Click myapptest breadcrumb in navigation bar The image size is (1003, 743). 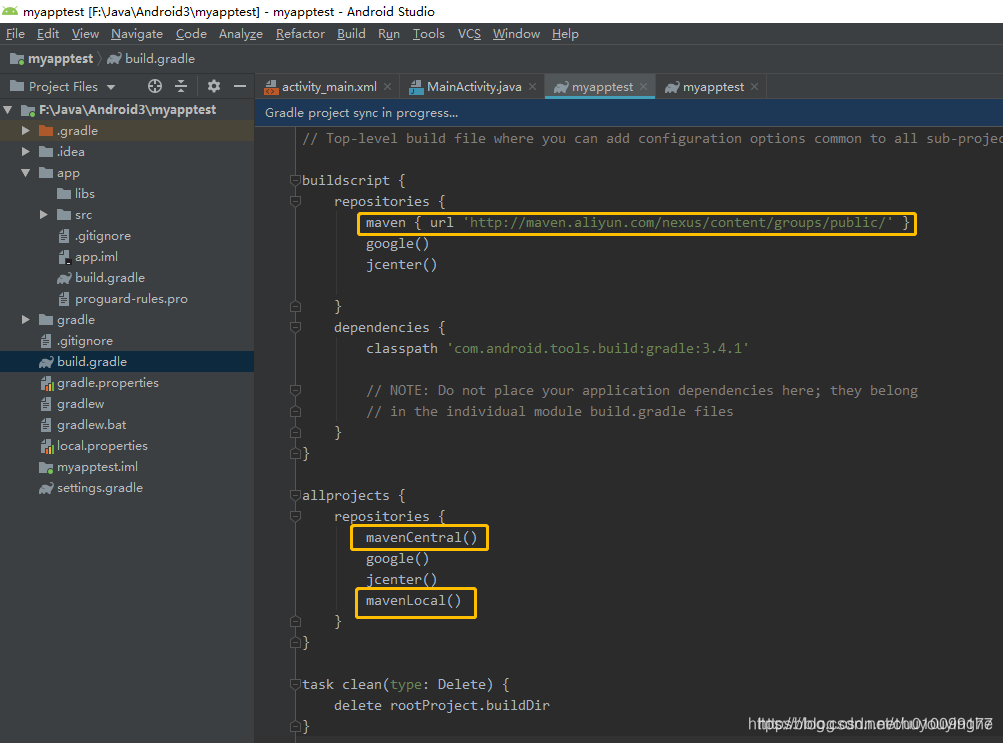pyautogui.click(x=52, y=59)
